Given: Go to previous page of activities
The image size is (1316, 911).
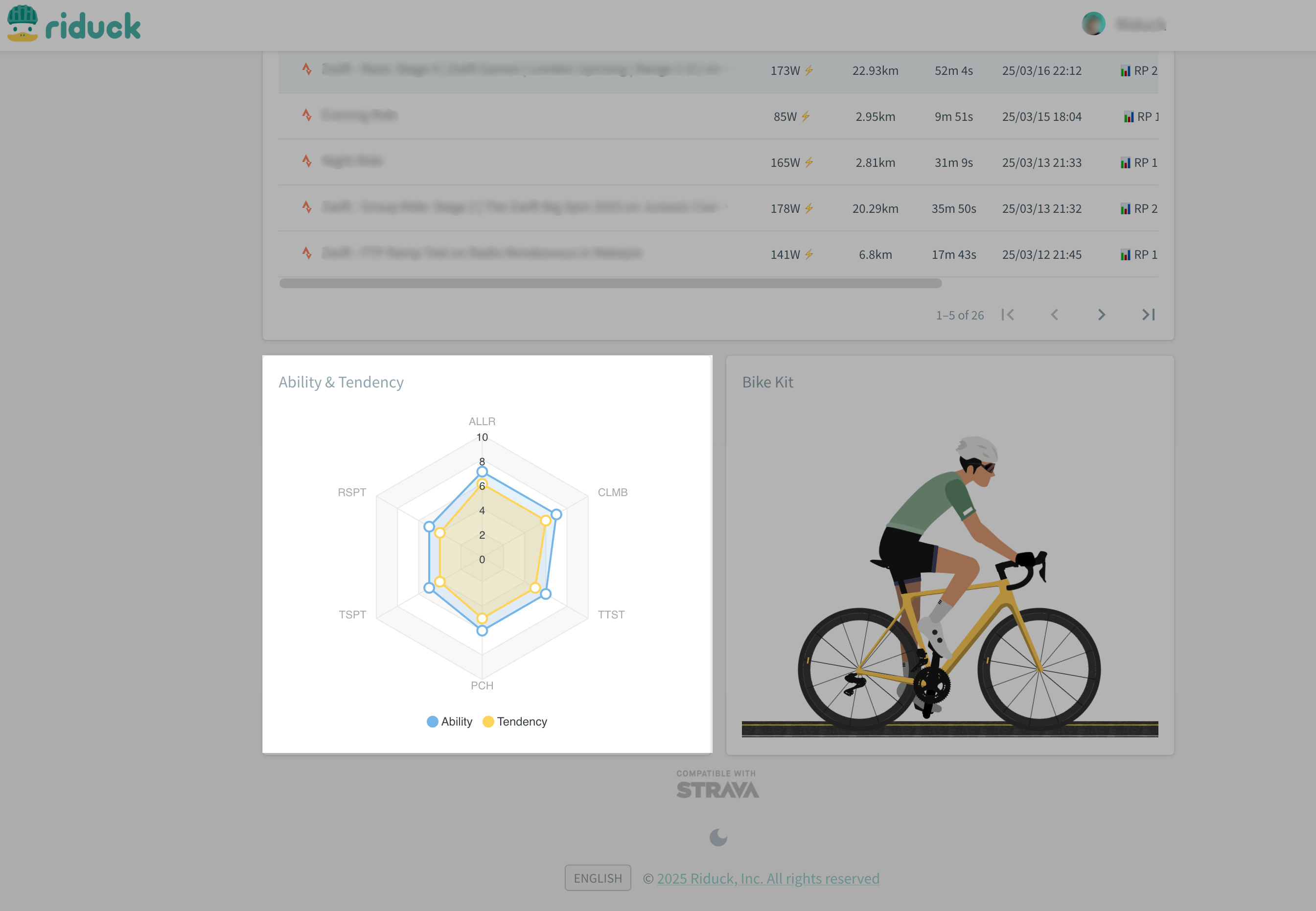Looking at the screenshot, I should (x=1055, y=315).
